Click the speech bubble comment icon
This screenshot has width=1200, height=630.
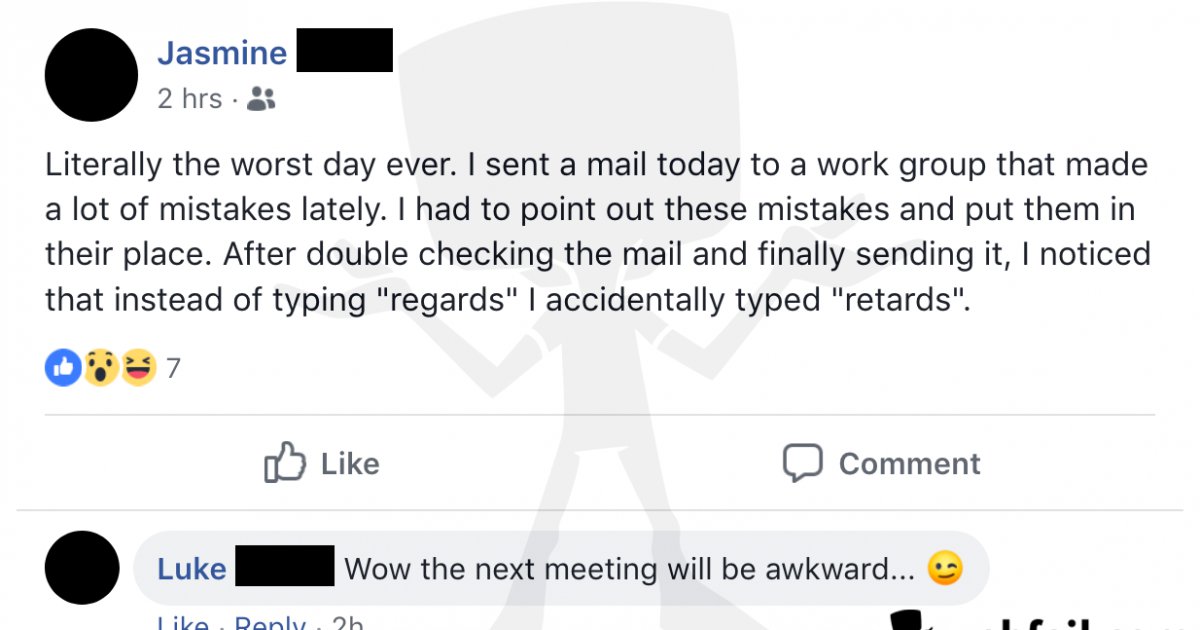coord(802,463)
